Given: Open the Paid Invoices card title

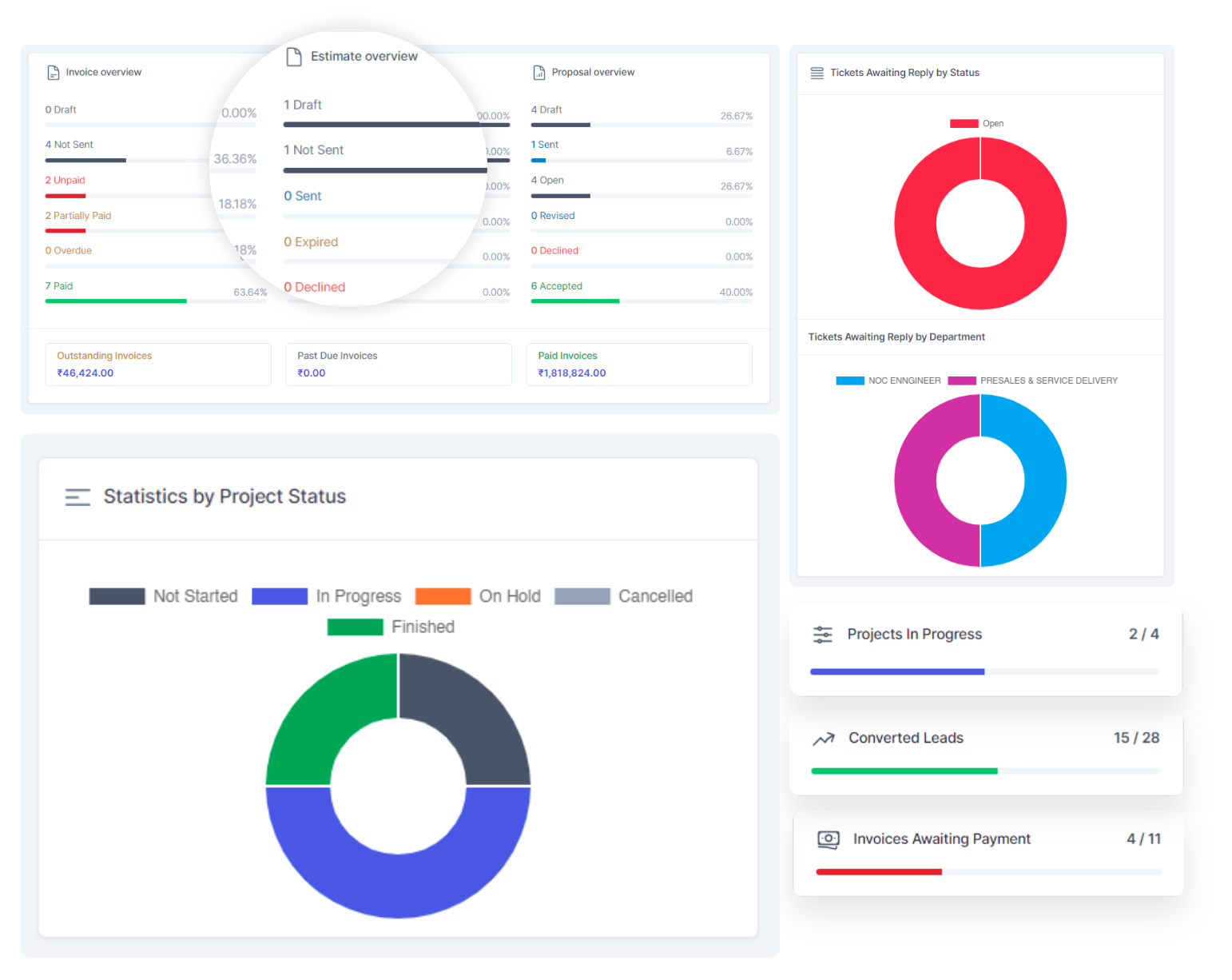Looking at the screenshot, I should (567, 356).
